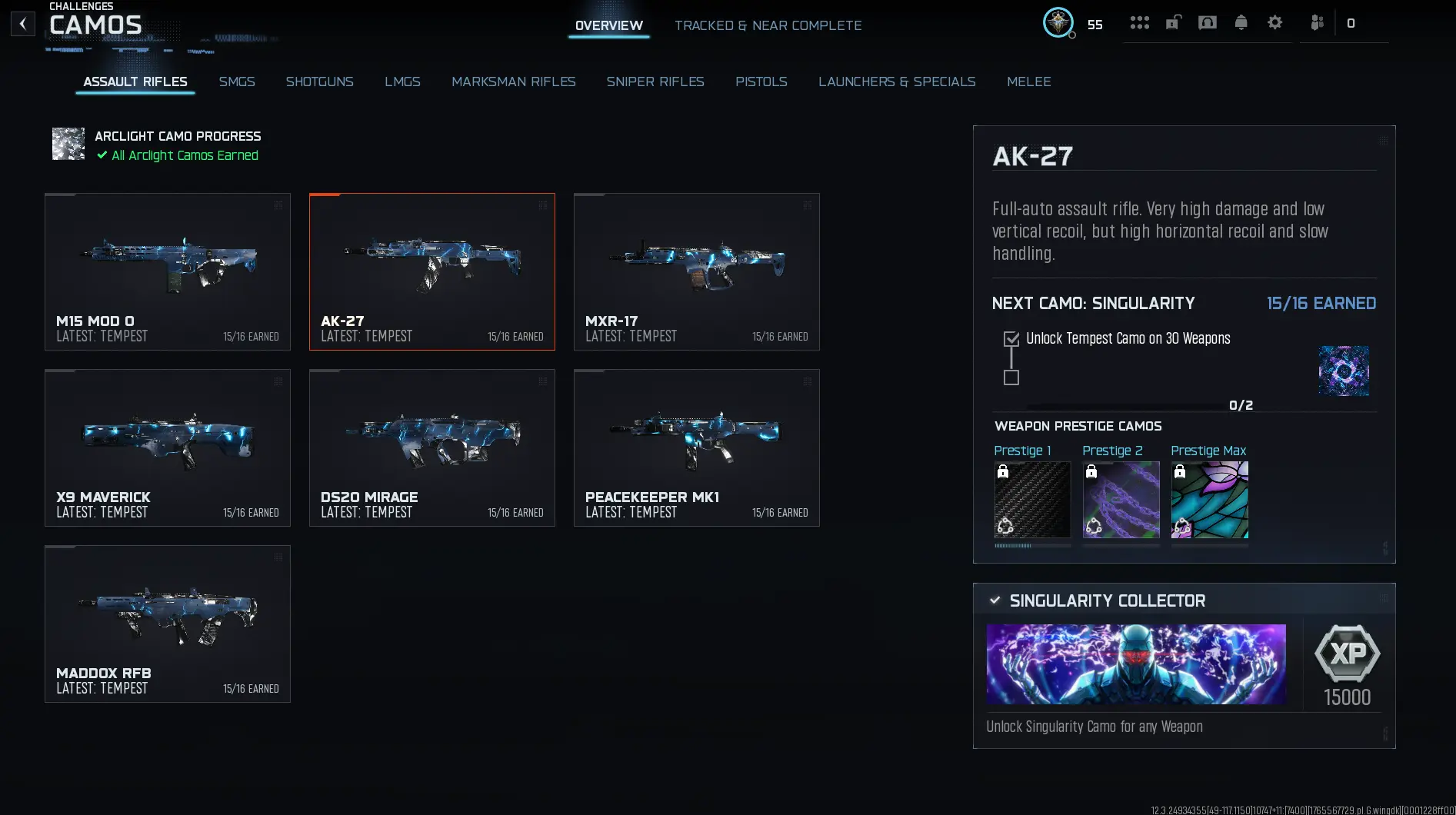Click the unlock padlock icon in header

[1173, 23]
